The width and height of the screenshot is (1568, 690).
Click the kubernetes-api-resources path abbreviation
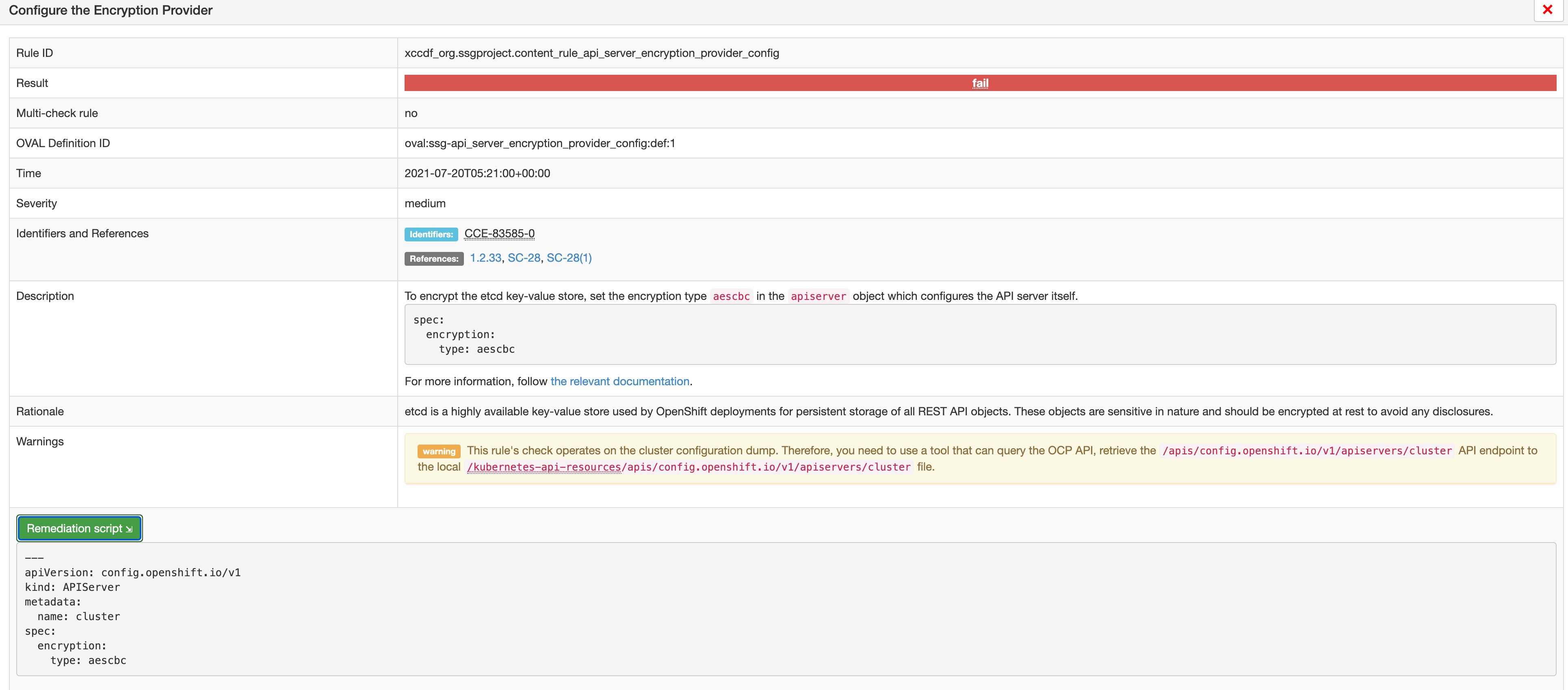(x=544, y=467)
